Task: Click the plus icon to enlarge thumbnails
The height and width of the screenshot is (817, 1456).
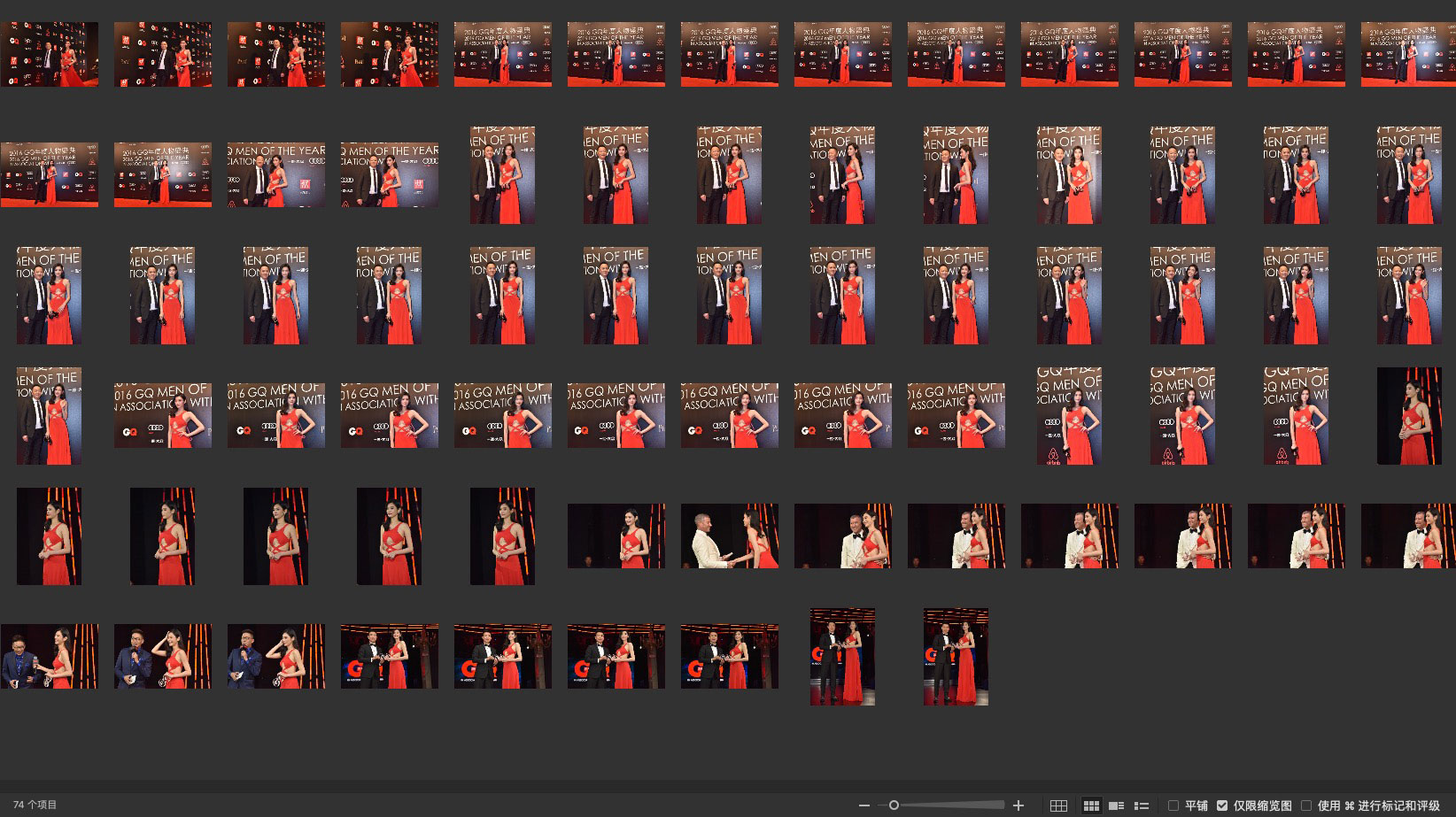Action: [x=1018, y=805]
